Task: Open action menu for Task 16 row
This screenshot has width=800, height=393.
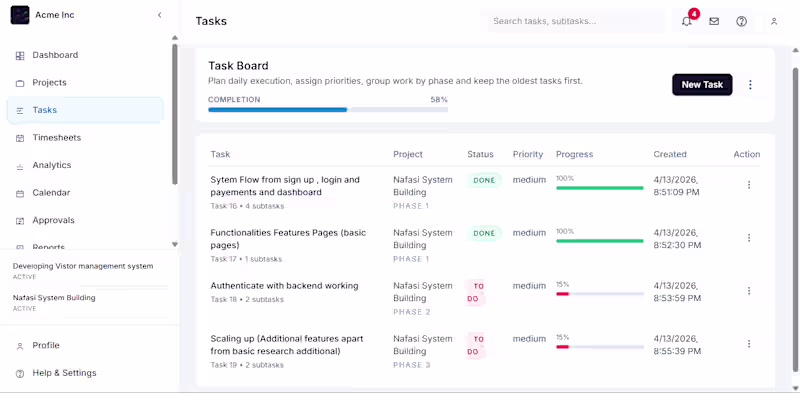Action: pos(749,185)
